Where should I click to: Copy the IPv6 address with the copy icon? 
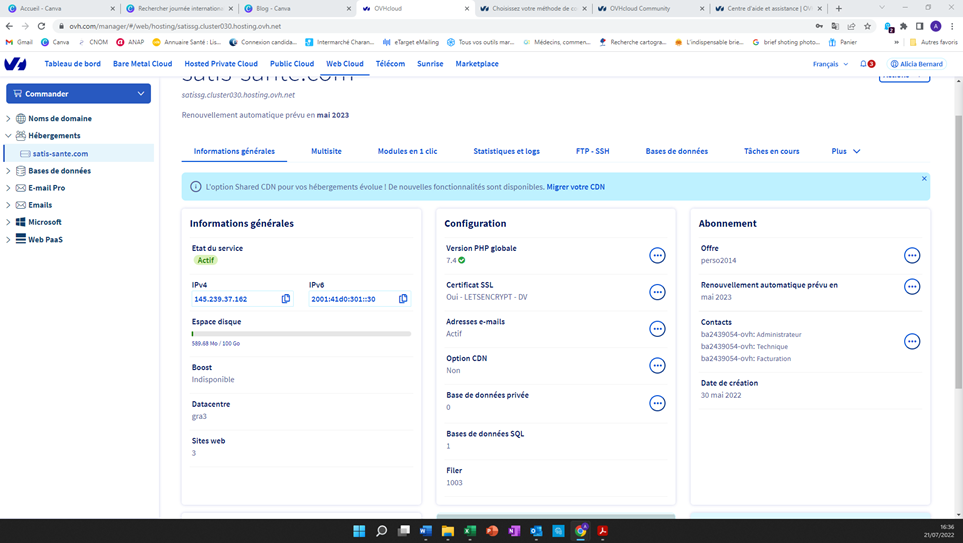(x=403, y=299)
